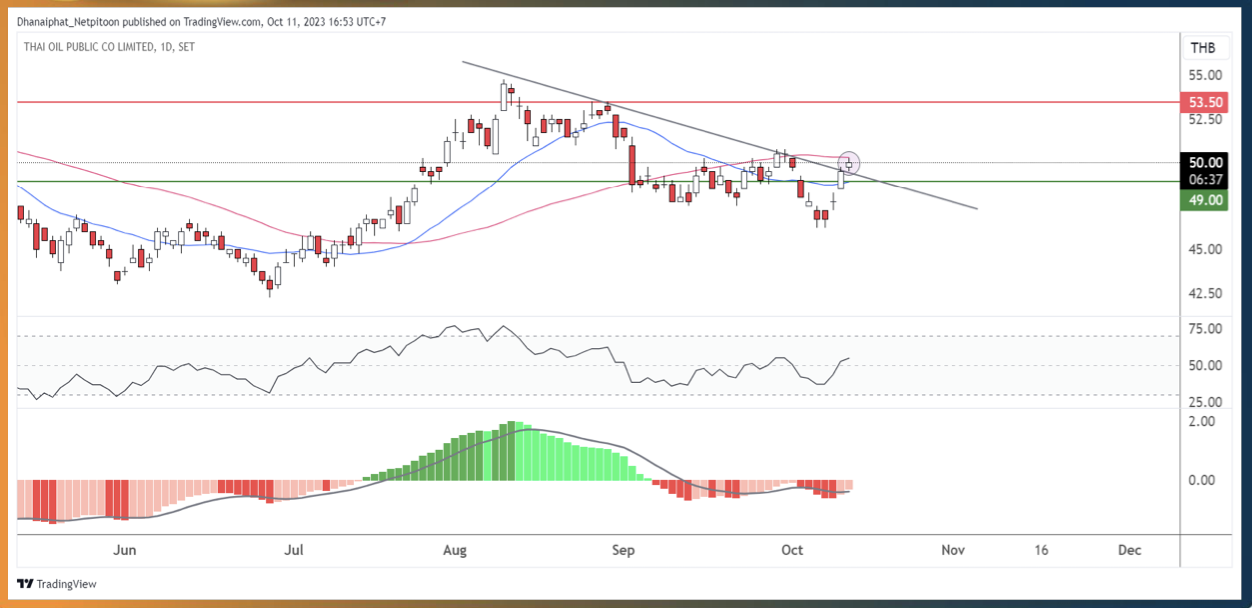Screen dimensions: 1252x608
Task: Click the THB currency label
Action: click(x=1202, y=48)
